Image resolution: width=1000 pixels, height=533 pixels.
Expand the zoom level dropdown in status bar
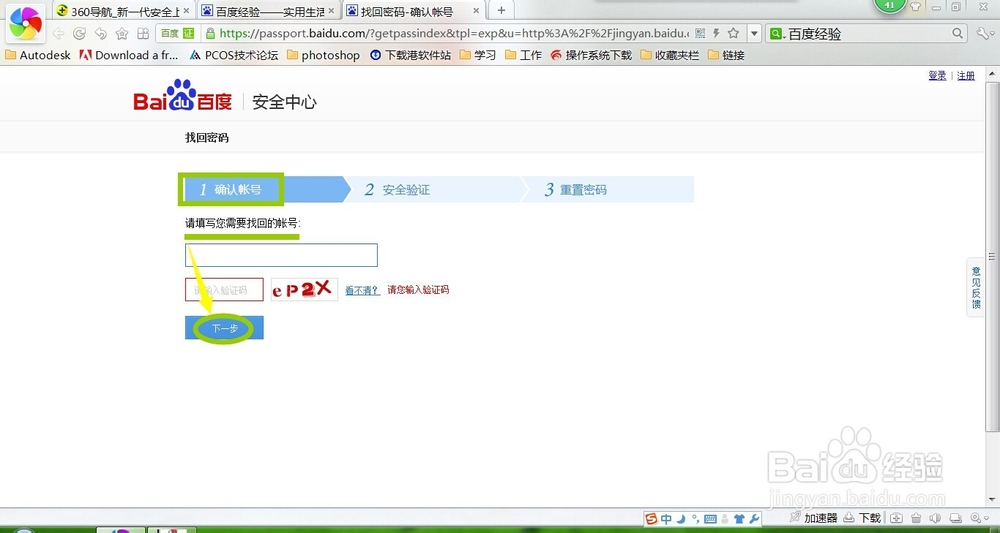pyautogui.click(x=980, y=518)
